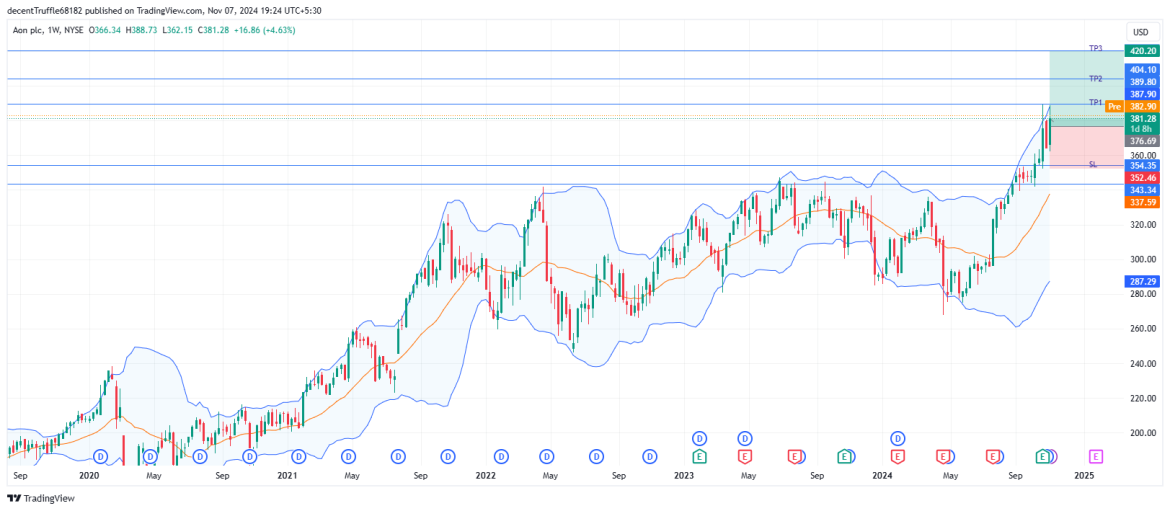
Task: Open the USD currency selector
Action: (x=1140, y=32)
